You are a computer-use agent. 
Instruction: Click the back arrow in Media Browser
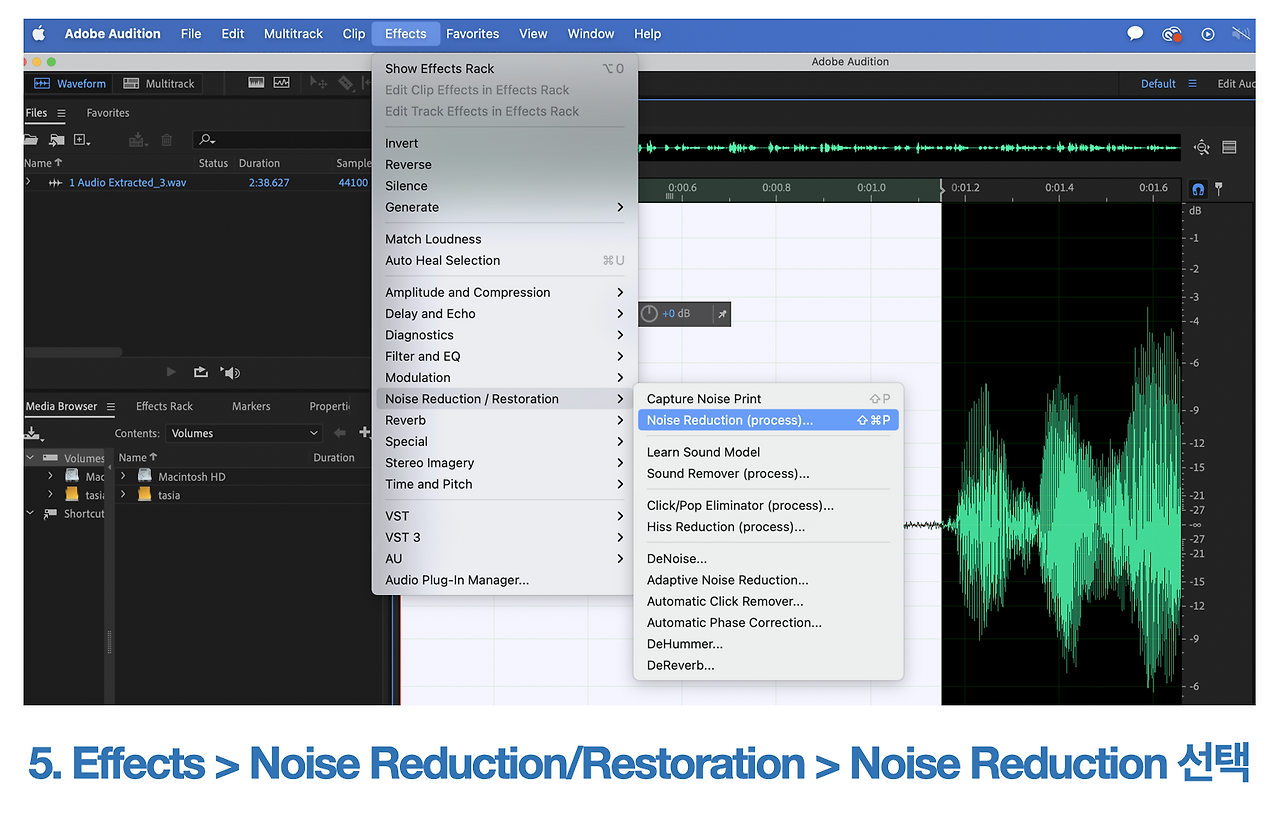tap(340, 433)
